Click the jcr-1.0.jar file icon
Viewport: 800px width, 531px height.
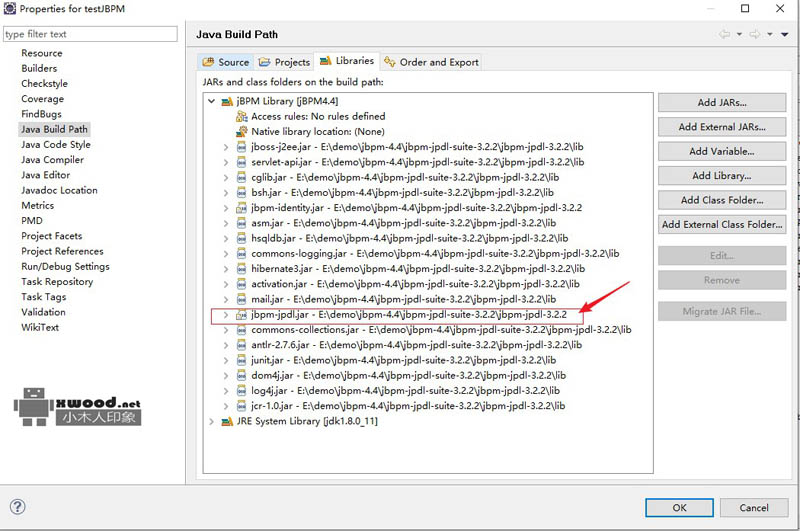pos(242,406)
